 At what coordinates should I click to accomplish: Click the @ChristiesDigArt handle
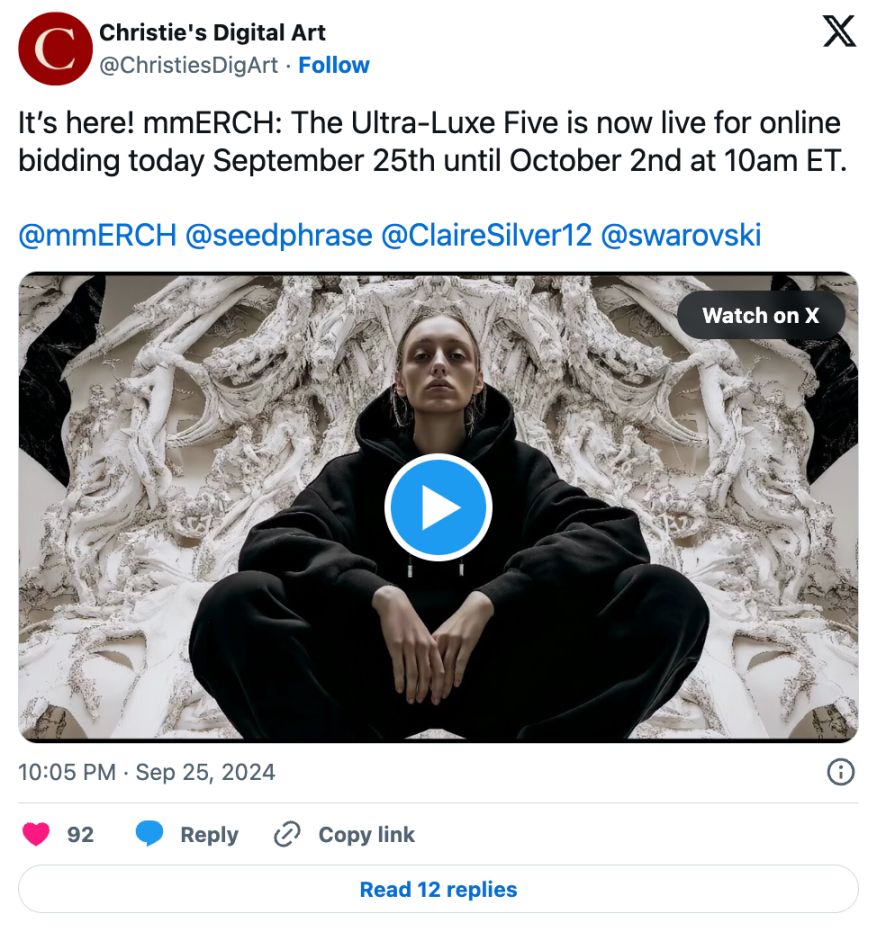pos(190,65)
